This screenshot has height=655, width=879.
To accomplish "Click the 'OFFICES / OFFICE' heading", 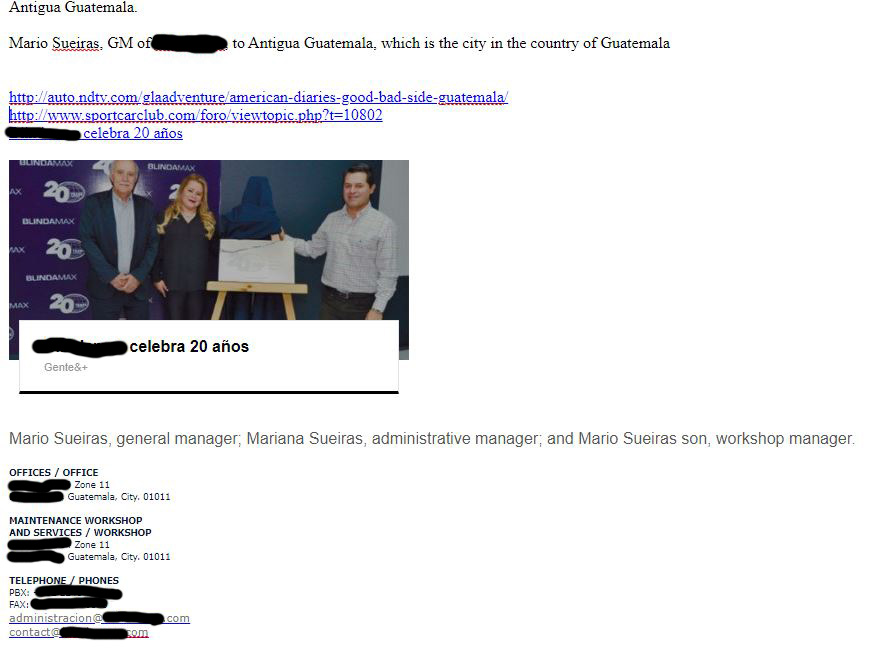I will pyautogui.click(x=54, y=473).
